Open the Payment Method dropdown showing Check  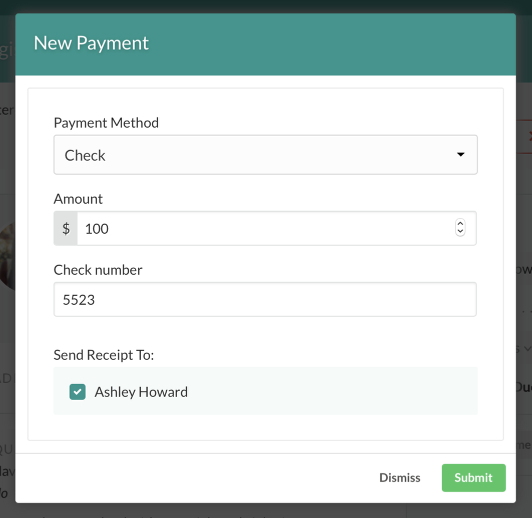coord(265,155)
